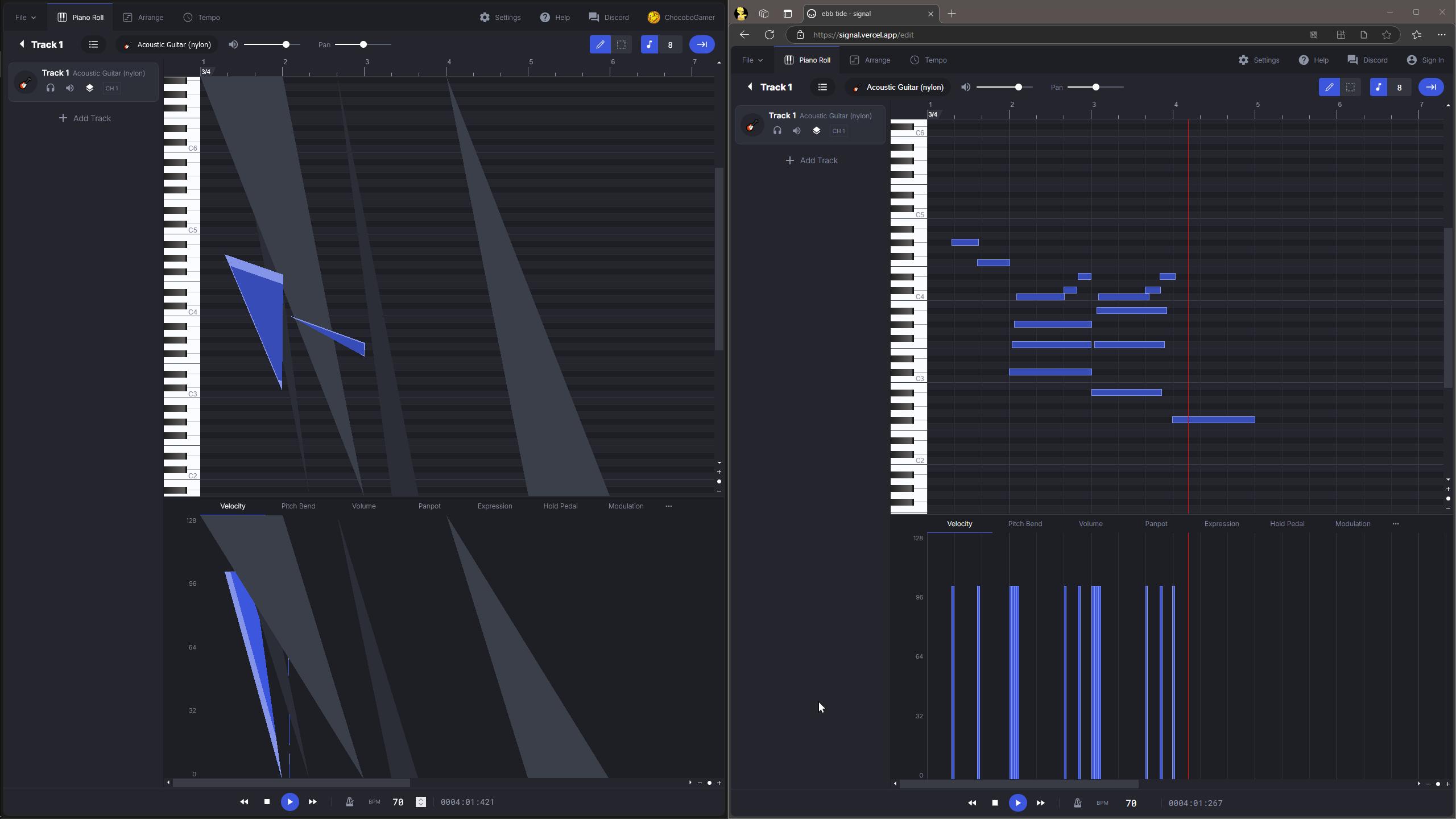Screen dimensions: 1456x819
Task: Toggle ghost track layers icon in left window
Action: tap(89, 88)
